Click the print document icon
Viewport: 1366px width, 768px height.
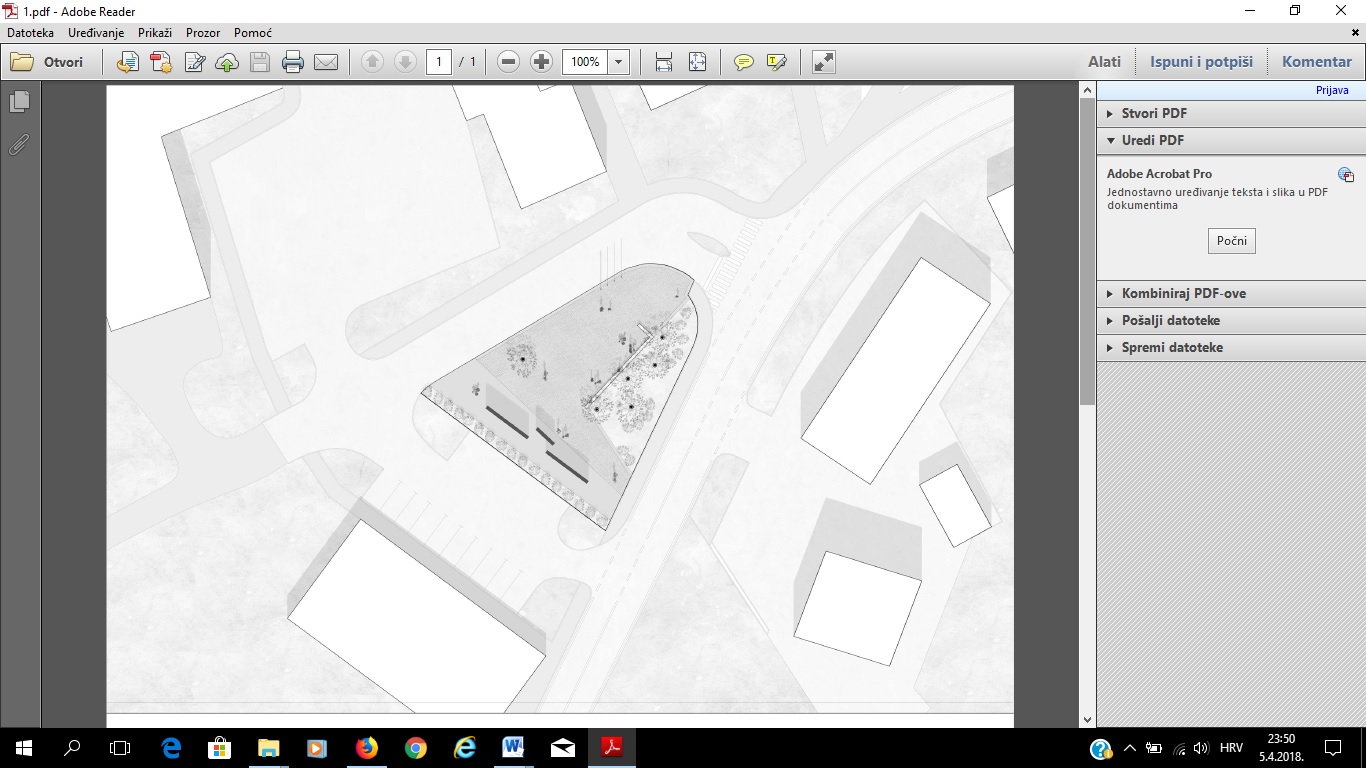292,62
